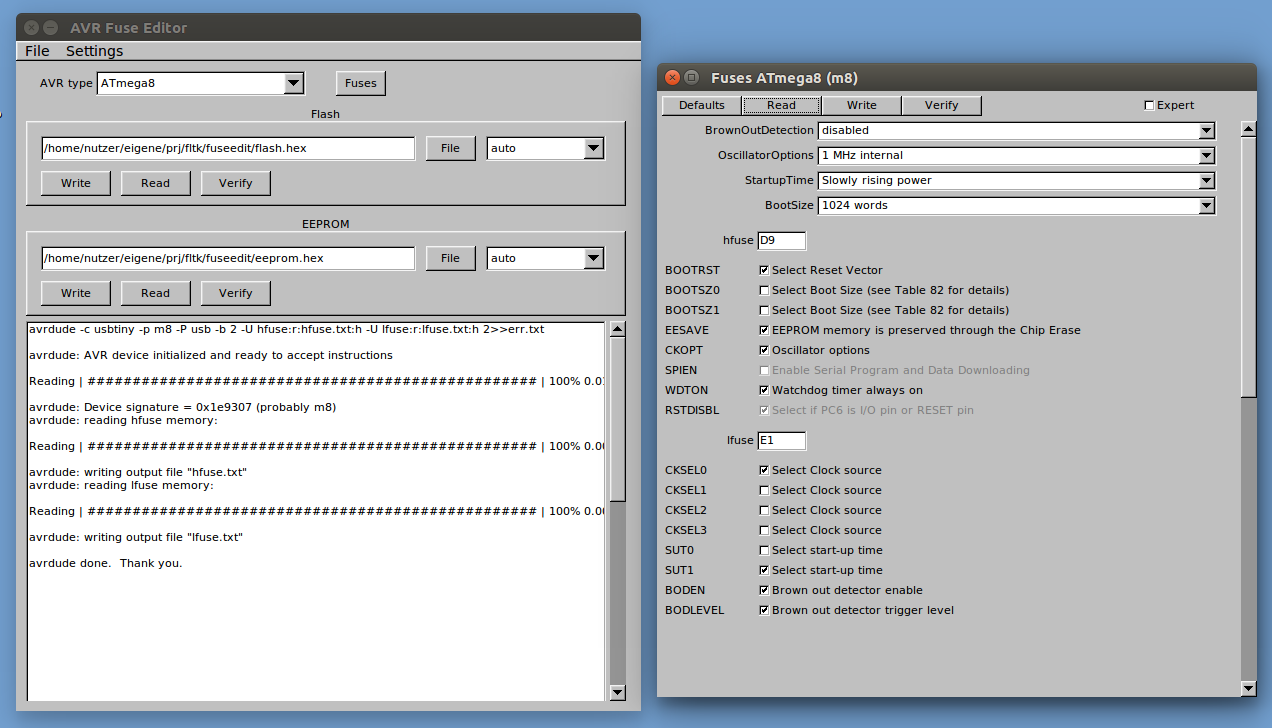Click the File button in the Flash section
Viewport: 1272px width, 728px height.
(x=451, y=148)
